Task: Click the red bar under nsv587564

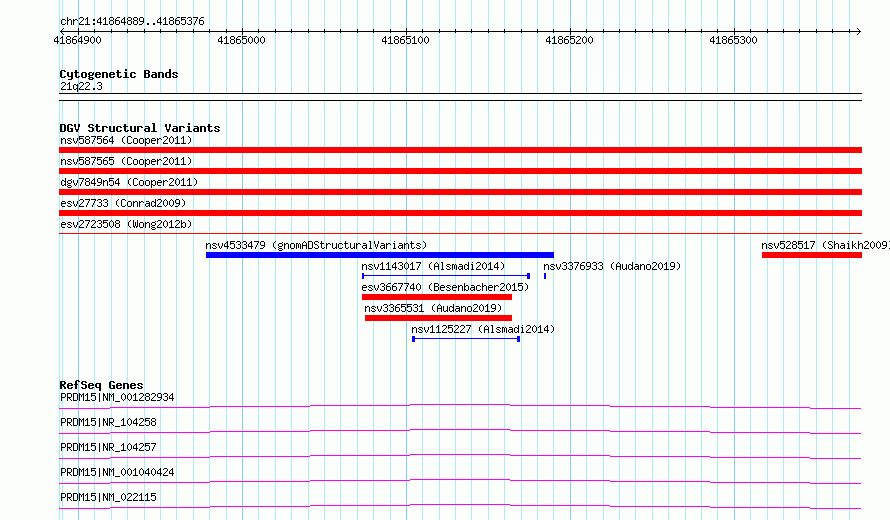Action: [460, 150]
